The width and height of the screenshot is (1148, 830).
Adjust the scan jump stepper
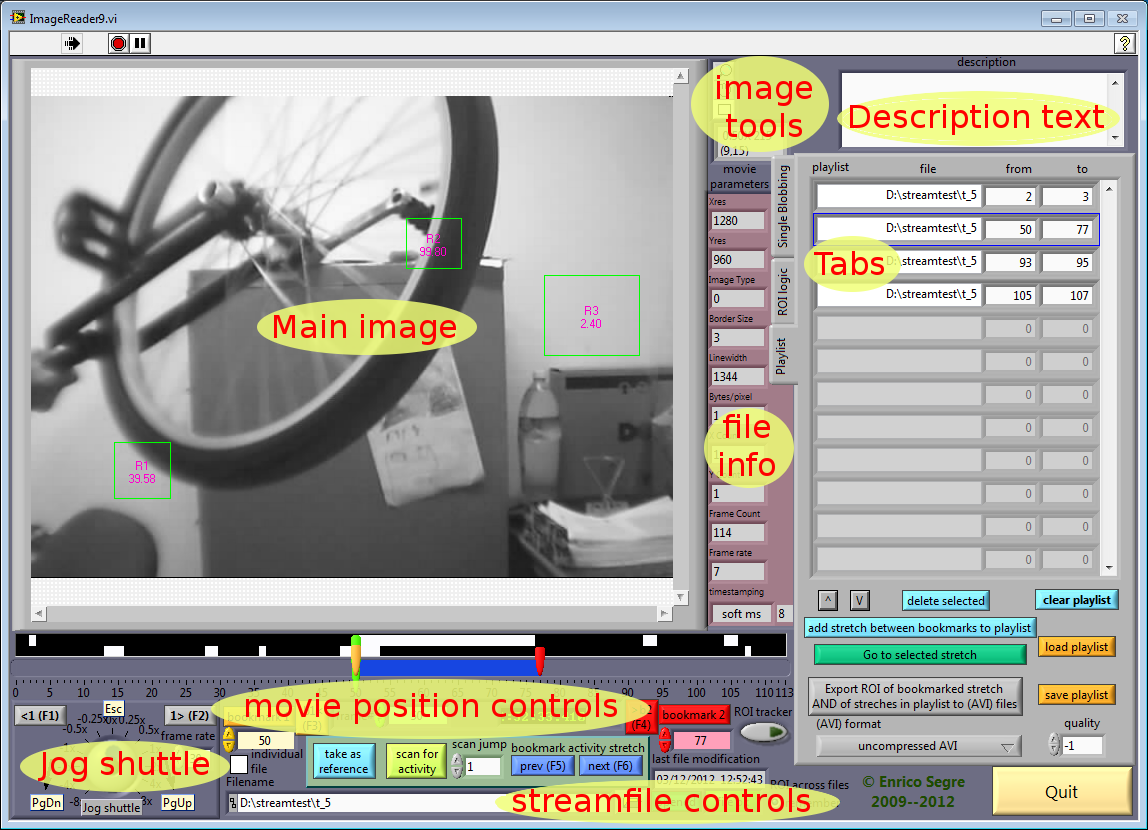point(457,766)
